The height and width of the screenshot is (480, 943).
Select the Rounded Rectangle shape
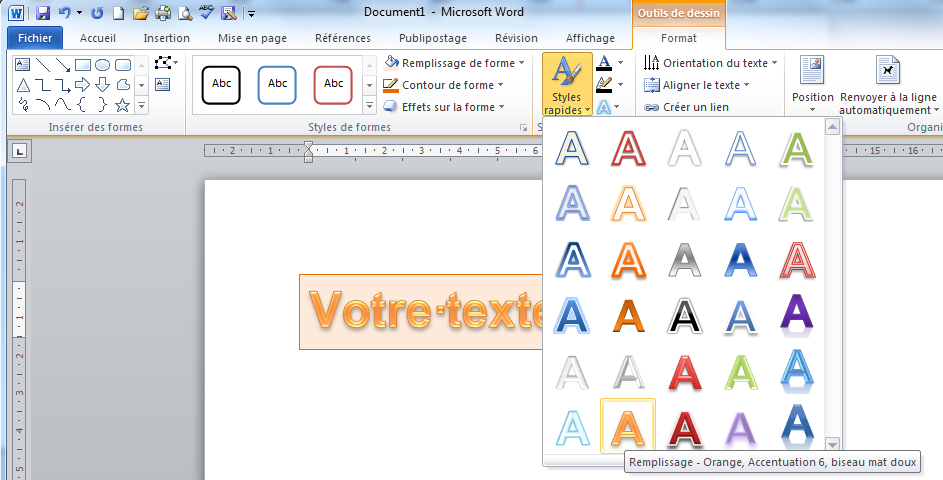pyautogui.click(x=122, y=65)
